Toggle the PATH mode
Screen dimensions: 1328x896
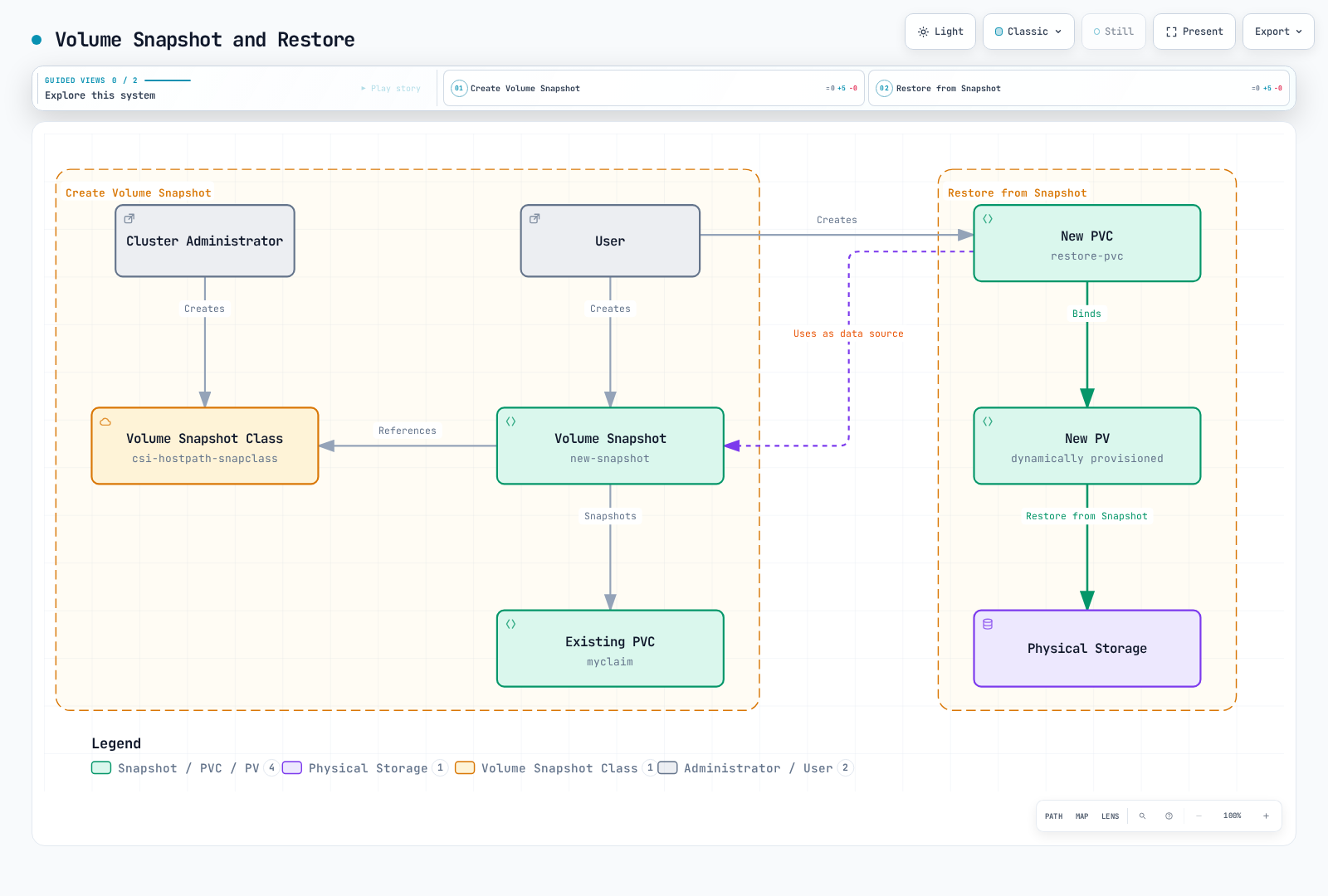pos(1053,816)
